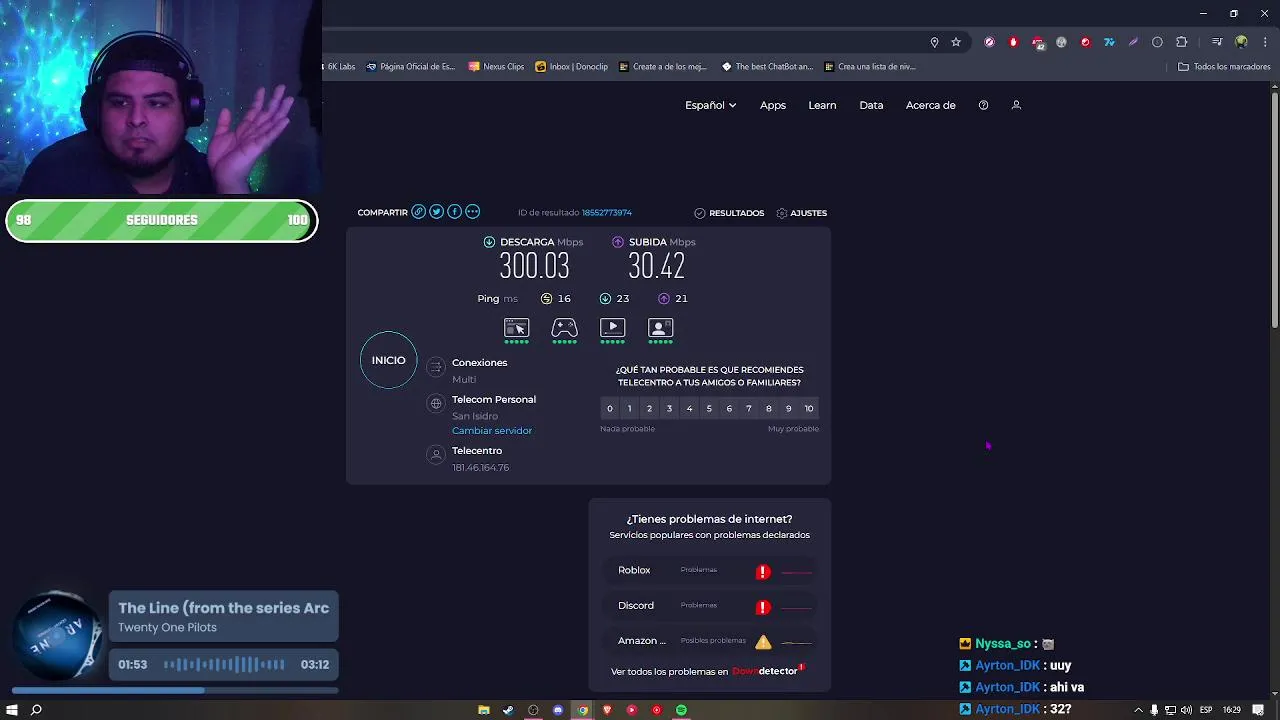The height and width of the screenshot is (720, 1280).
Task: Open the Chrome profile avatar
Action: click(x=1241, y=42)
